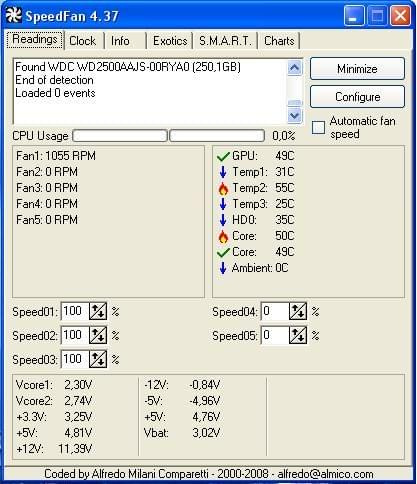Click the Configure button
The height and width of the screenshot is (484, 417).
point(357,97)
